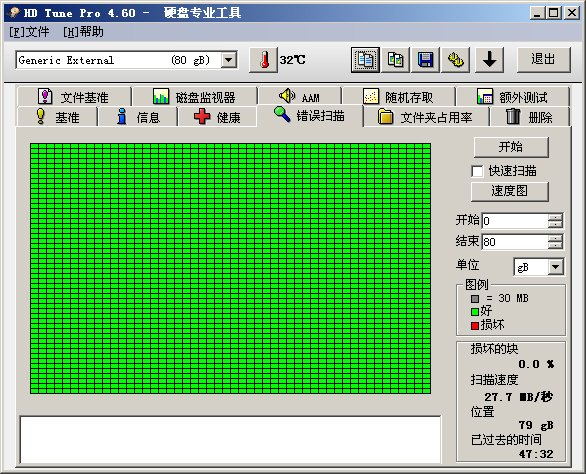Click the copy screenshot toolbar icon
Viewport: 586px width, 474px height.
395,60
